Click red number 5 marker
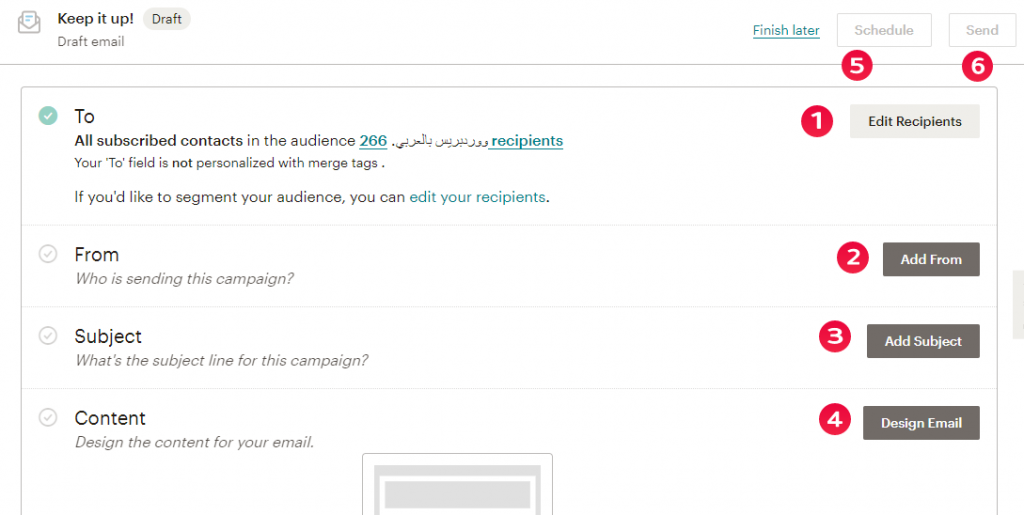The height and width of the screenshot is (515, 1024). pyautogui.click(x=856, y=66)
